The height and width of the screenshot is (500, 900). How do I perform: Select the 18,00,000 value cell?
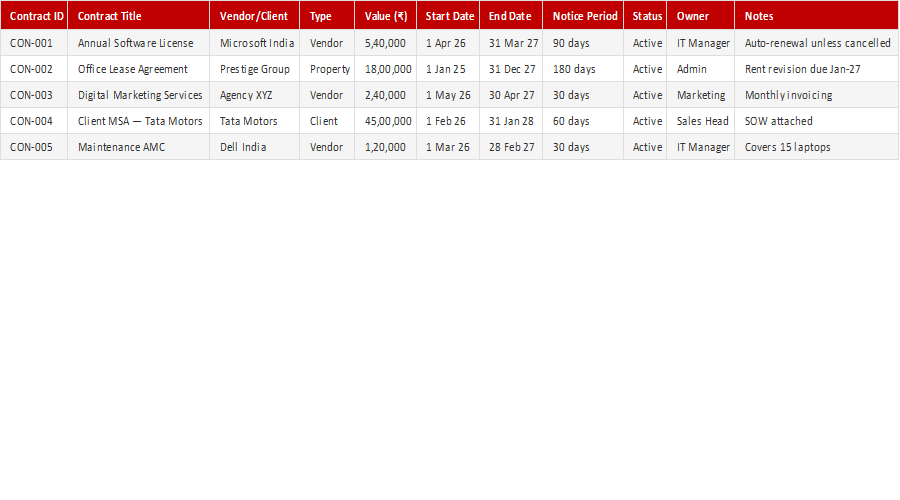(x=385, y=69)
